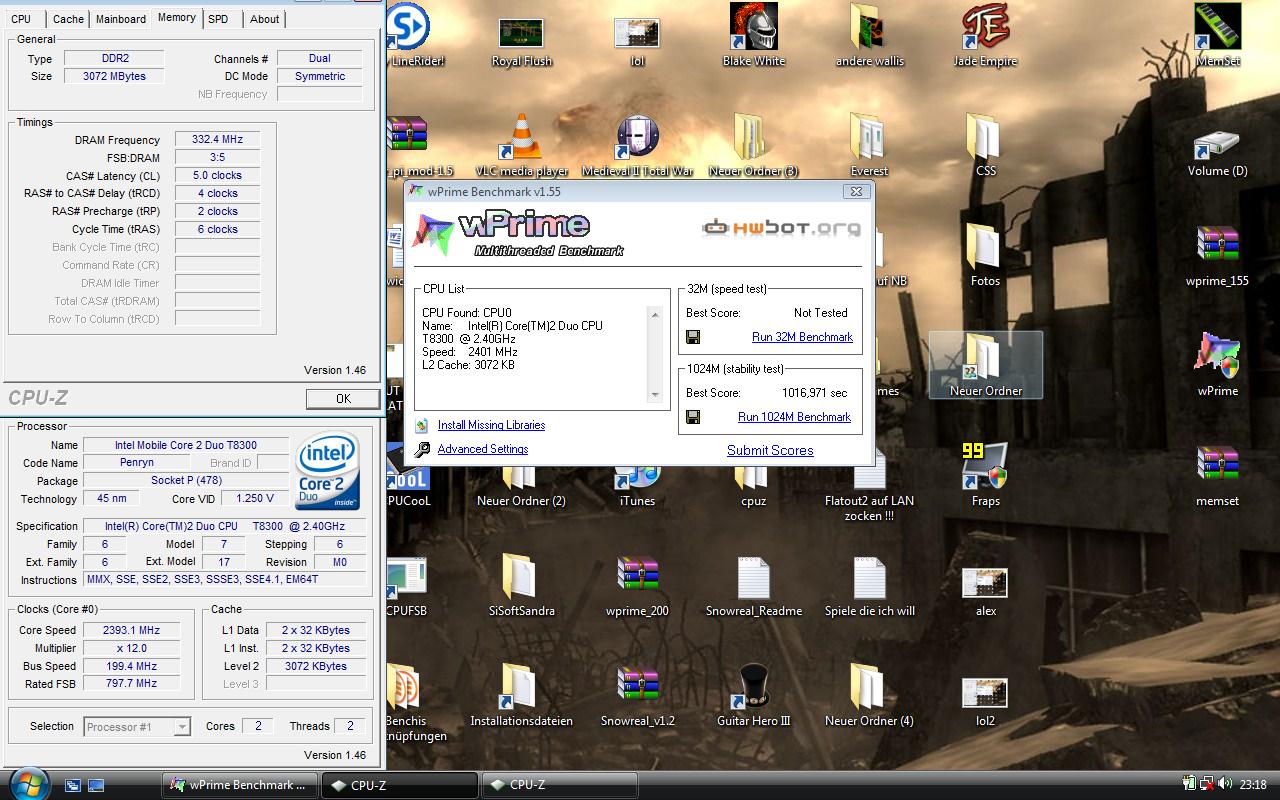
Task: Save the 32M score via floppy icon
Action: click(x=693, y=337)
